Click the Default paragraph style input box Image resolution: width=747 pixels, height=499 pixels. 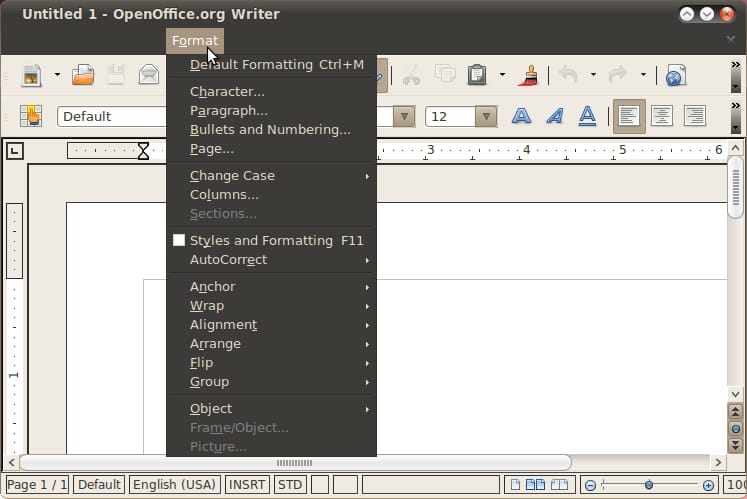[x=110, y=117]
